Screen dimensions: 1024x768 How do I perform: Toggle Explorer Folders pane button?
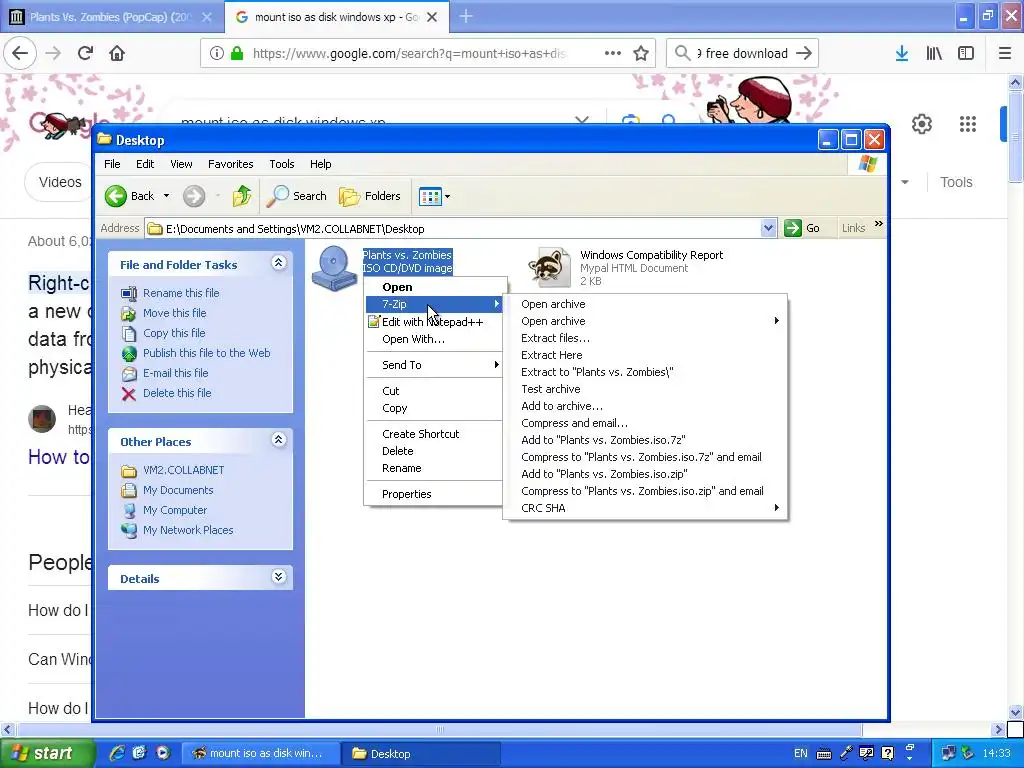coord(370,196)
